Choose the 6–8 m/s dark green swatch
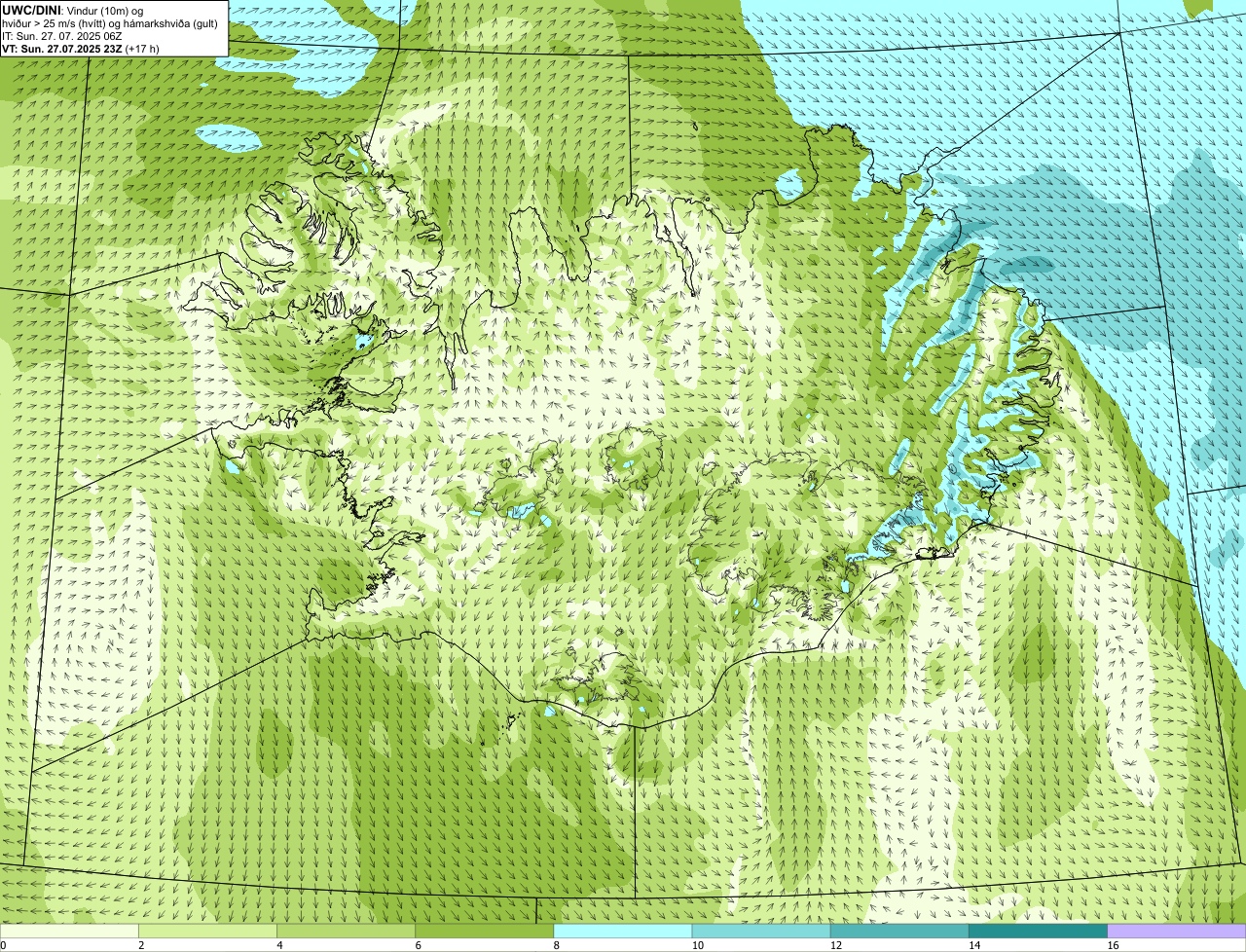This screenshot has height=952, width=1246. [x=484, y=932]
